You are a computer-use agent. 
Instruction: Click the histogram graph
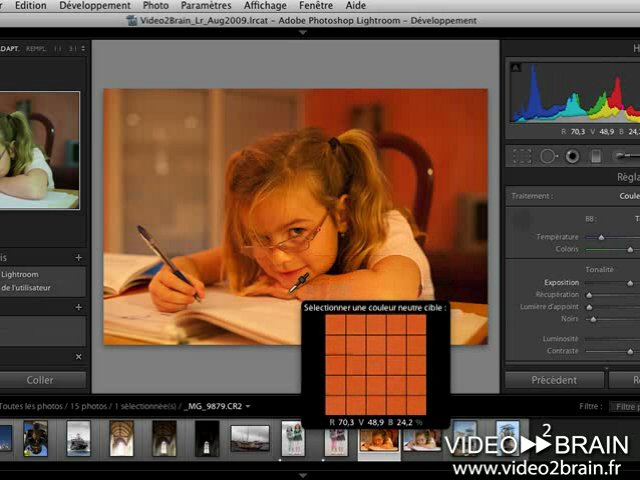point(575,93)
